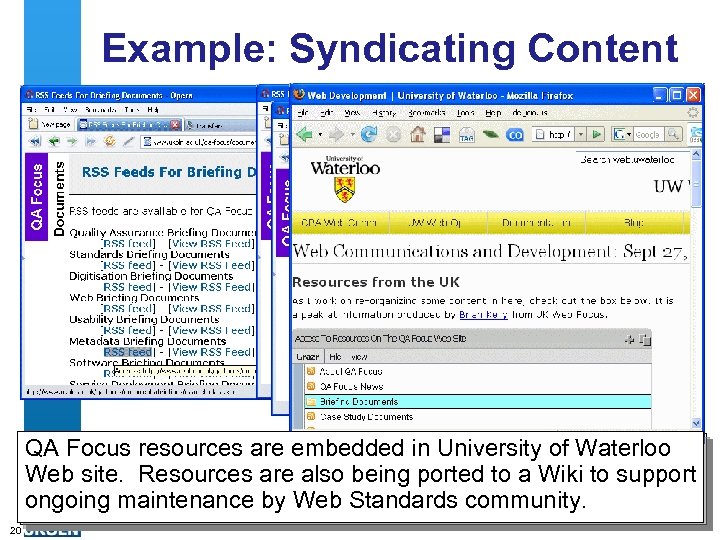
Task: Click the Firefox Forward arrow button
Action: (x=337, y=134)
